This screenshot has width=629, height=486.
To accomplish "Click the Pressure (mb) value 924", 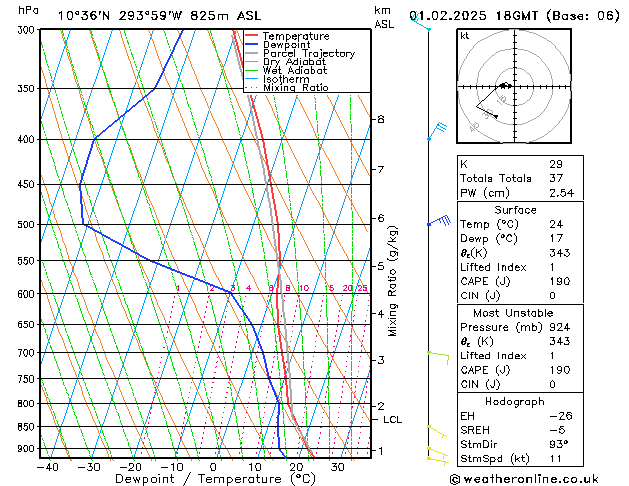I will coord(560,327).
